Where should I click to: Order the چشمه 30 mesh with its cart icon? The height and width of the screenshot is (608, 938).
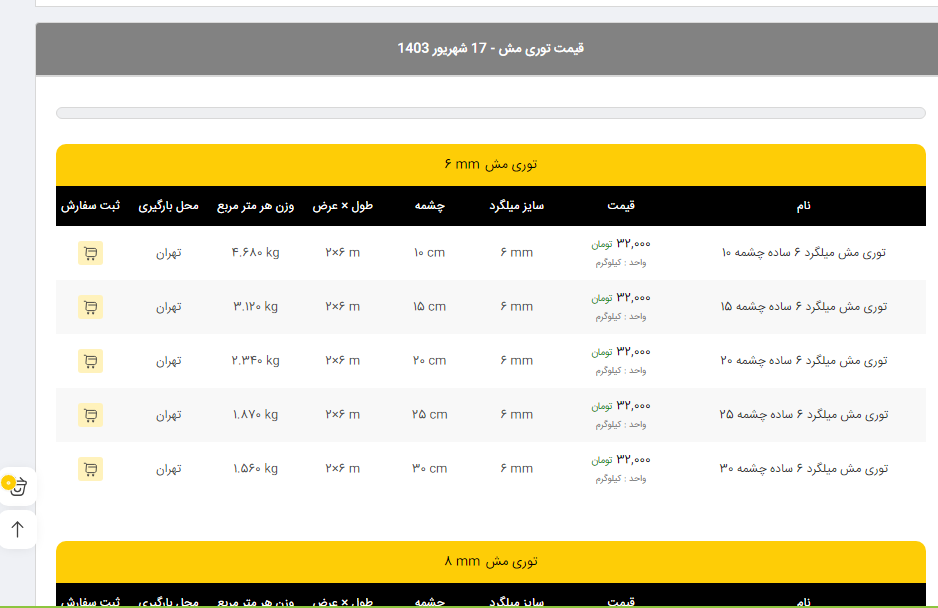coord(90,468)
